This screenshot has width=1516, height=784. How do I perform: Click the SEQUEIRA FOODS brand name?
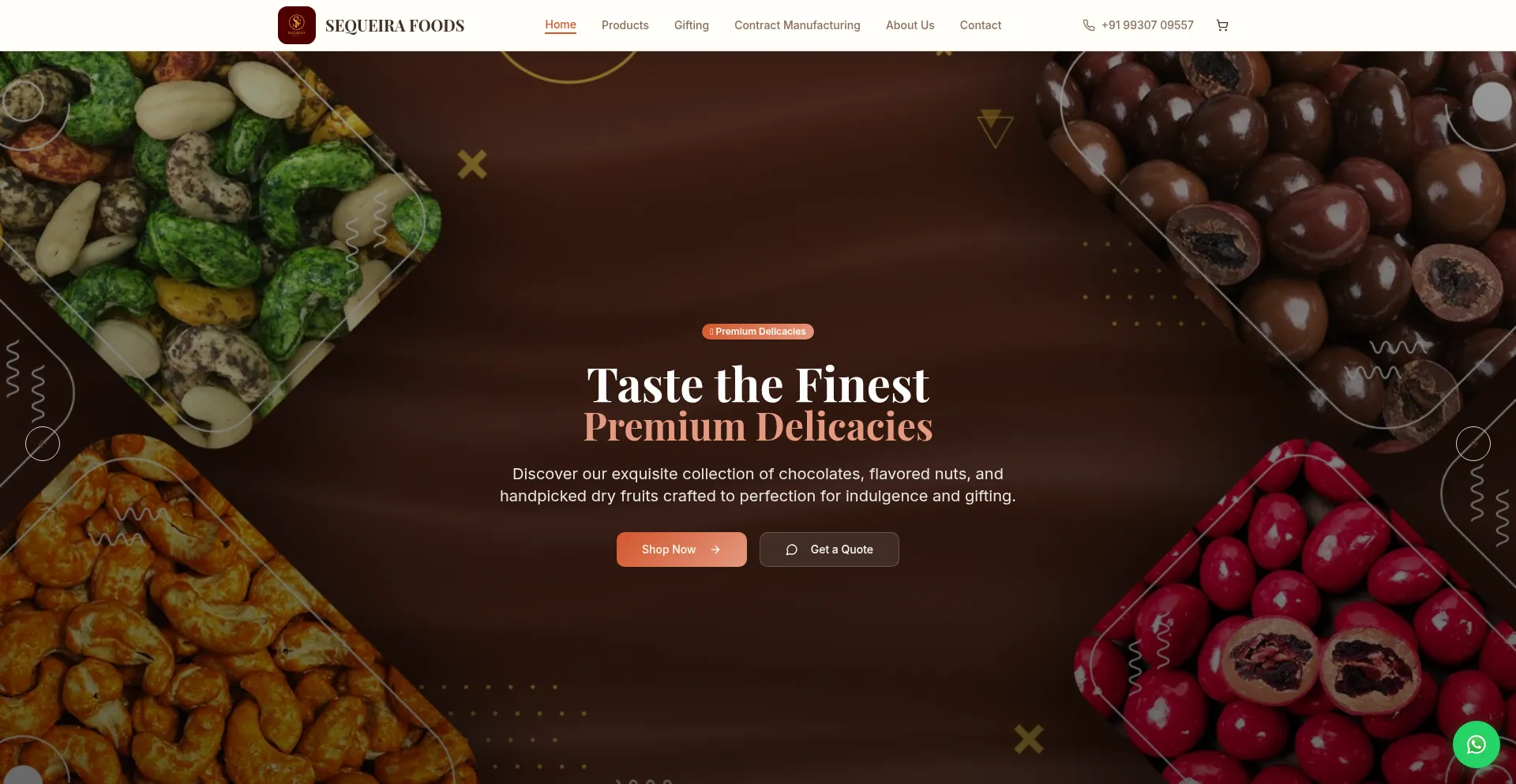395,25
